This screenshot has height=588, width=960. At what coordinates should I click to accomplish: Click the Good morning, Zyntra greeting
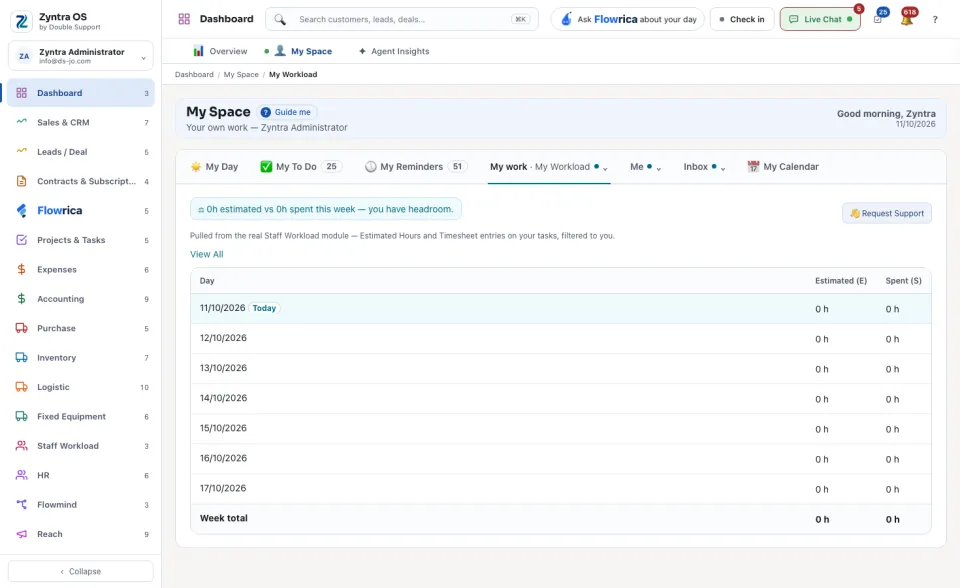886,113
